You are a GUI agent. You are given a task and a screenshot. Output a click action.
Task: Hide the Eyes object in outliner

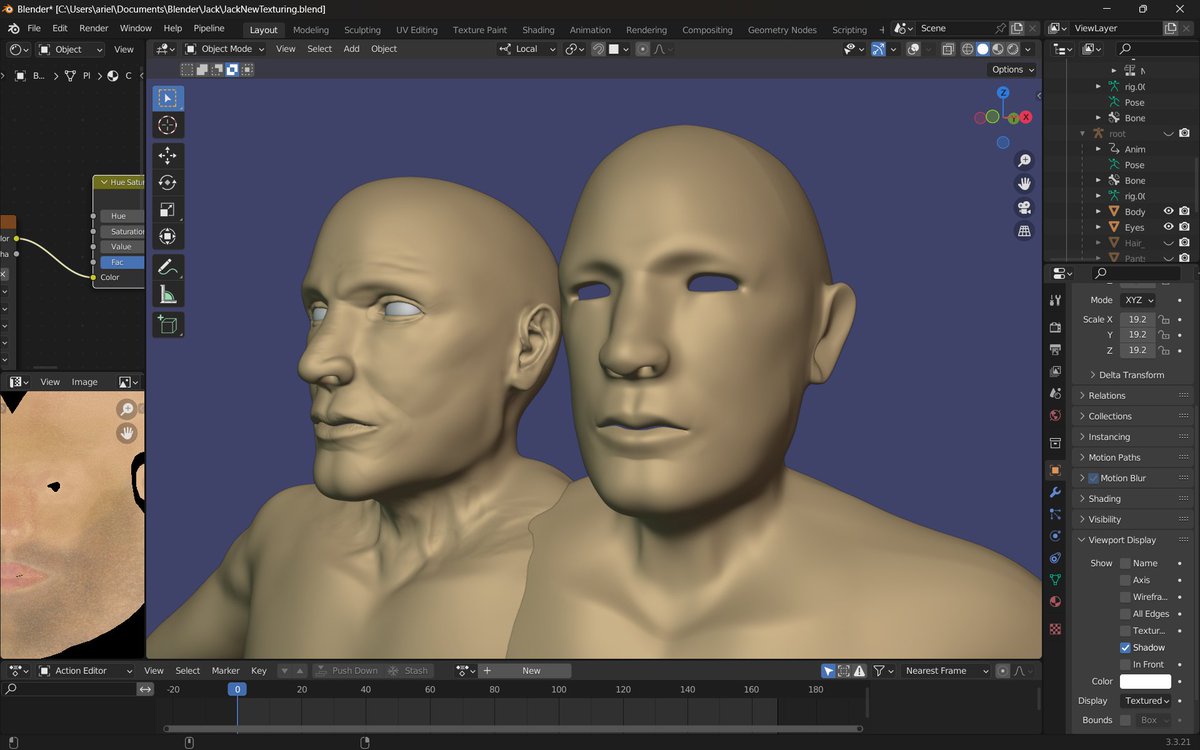pos(1168,227)
